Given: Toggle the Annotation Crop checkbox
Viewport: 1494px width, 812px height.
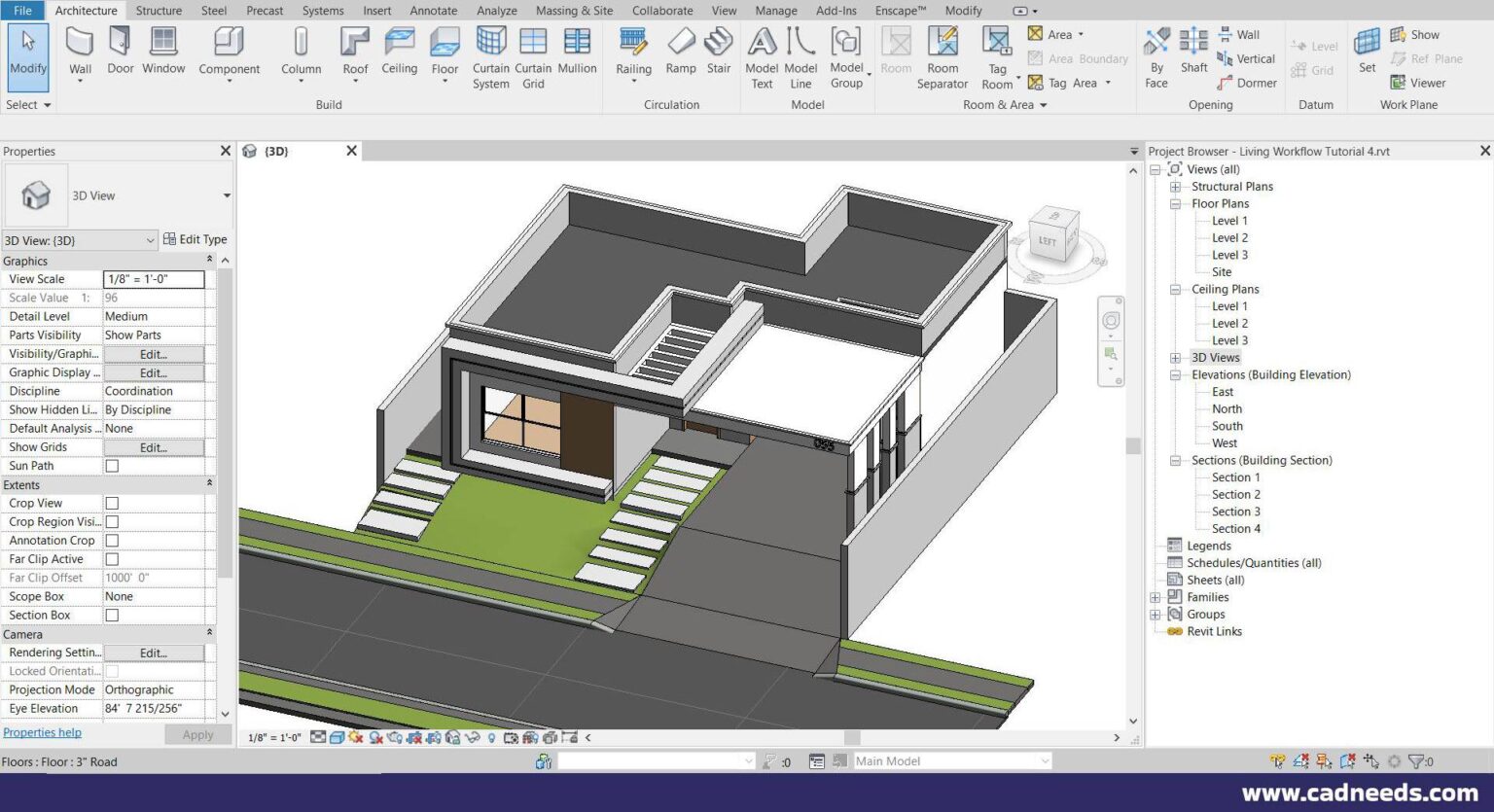Looking at the screenshot, I should coord(112,541).
